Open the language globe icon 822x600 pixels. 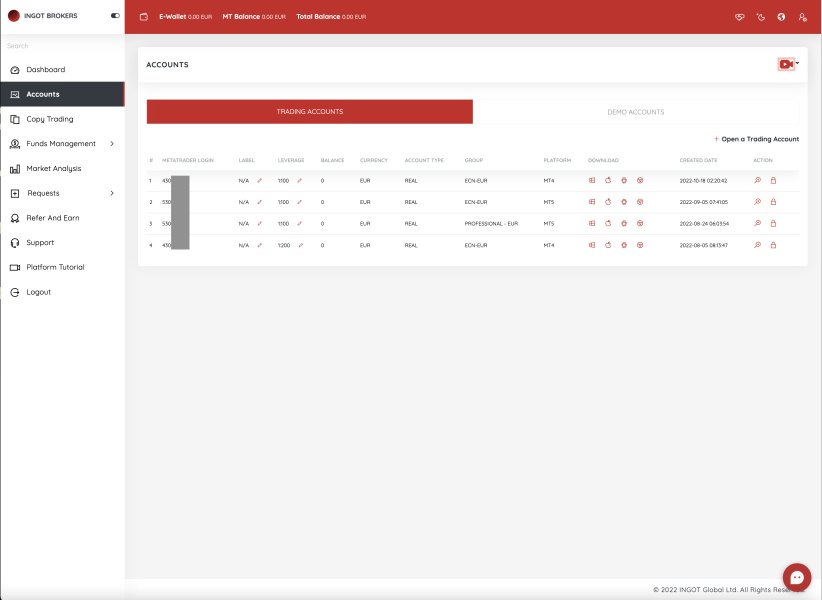(x=781, y=17)
